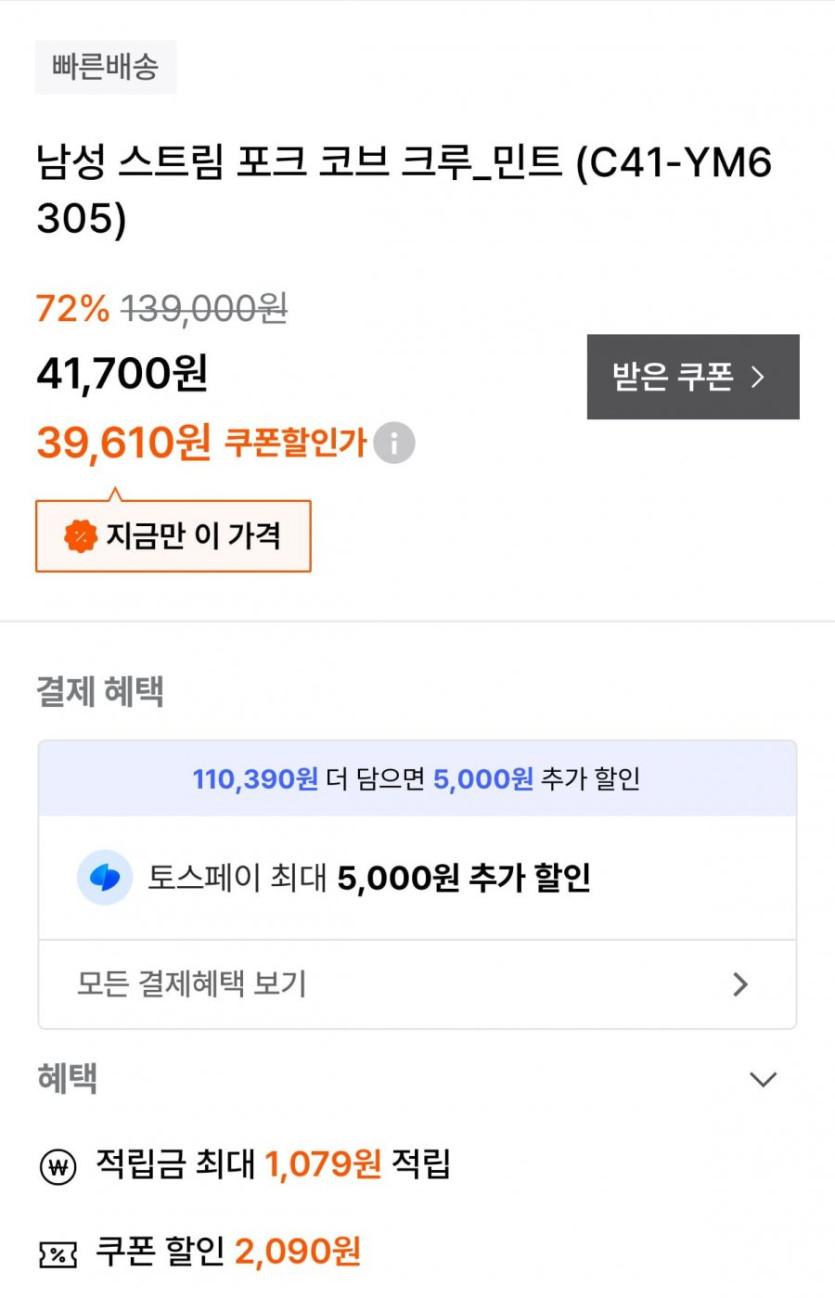
Task: Collapse the 혜택 section with chevron
Action: (763, 1079)
